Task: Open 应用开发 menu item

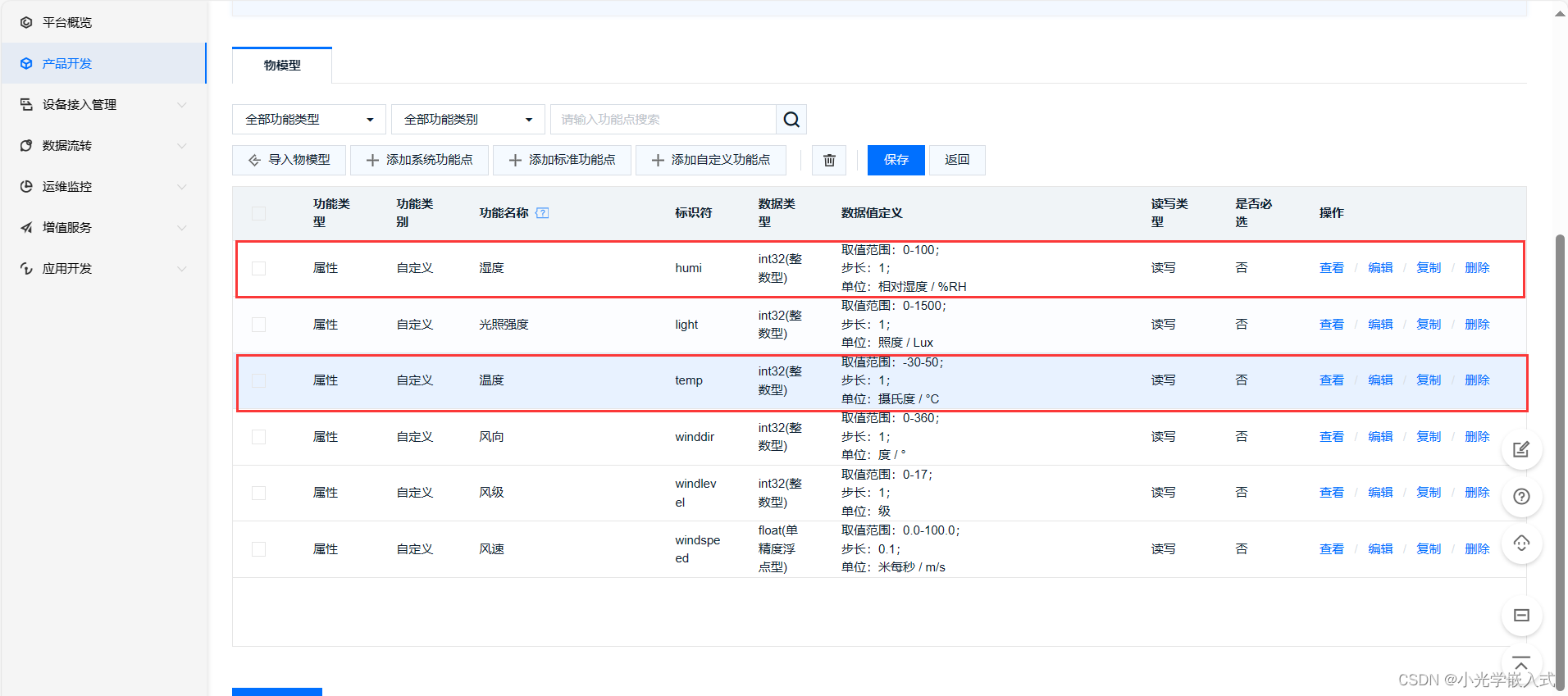Action: (x=103, y=268)
